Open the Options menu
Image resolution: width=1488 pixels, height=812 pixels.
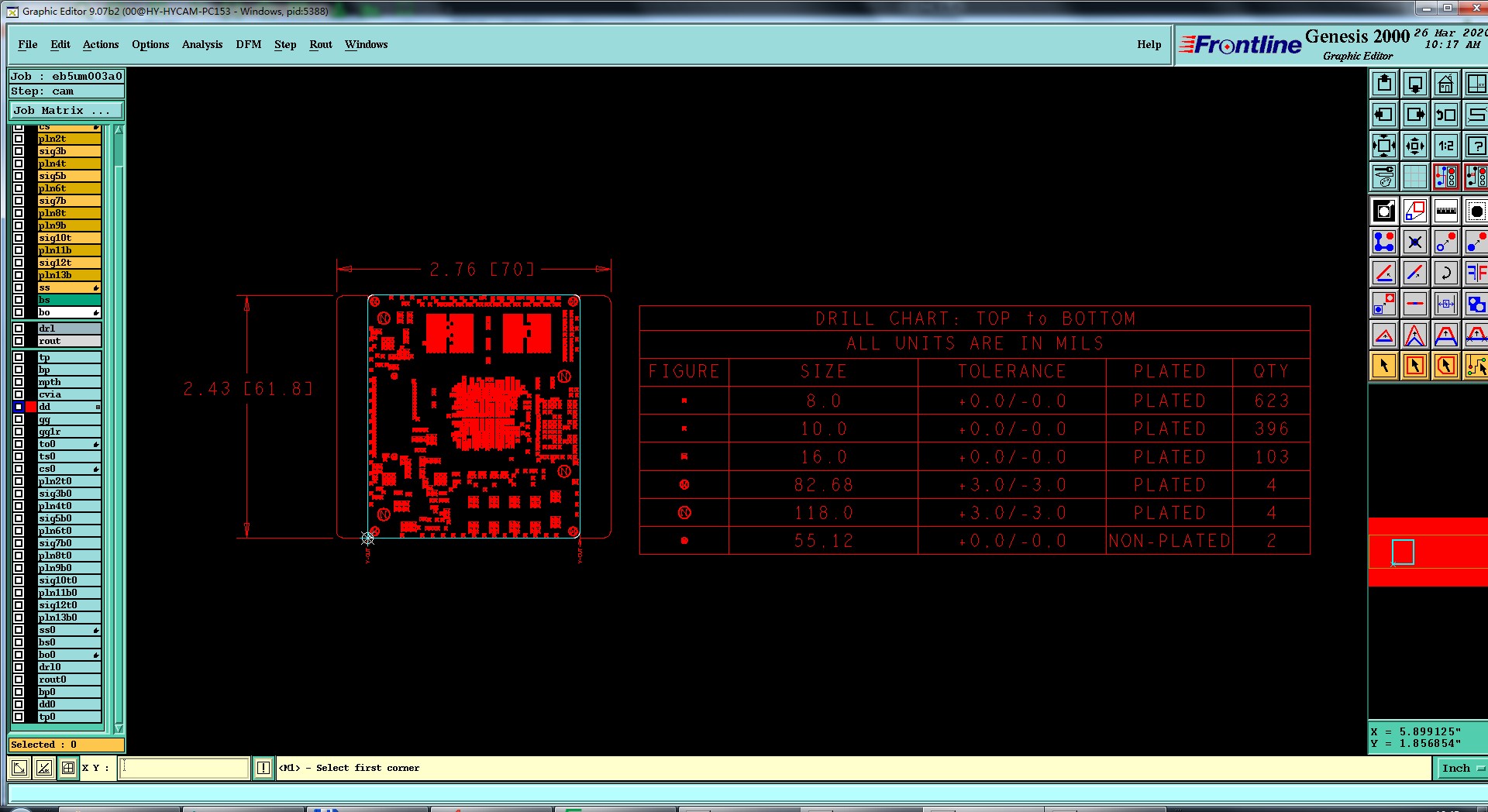[150, 44]
